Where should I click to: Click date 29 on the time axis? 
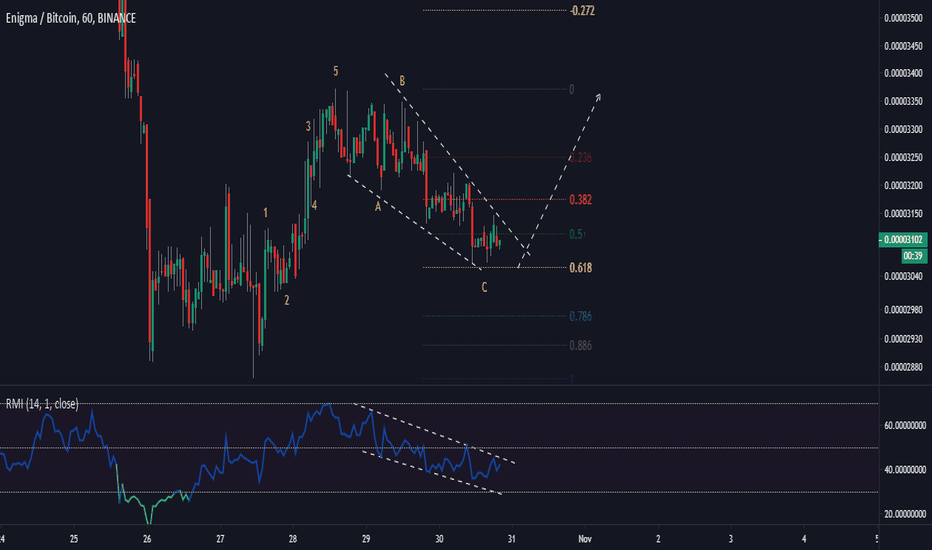(366, 539)
